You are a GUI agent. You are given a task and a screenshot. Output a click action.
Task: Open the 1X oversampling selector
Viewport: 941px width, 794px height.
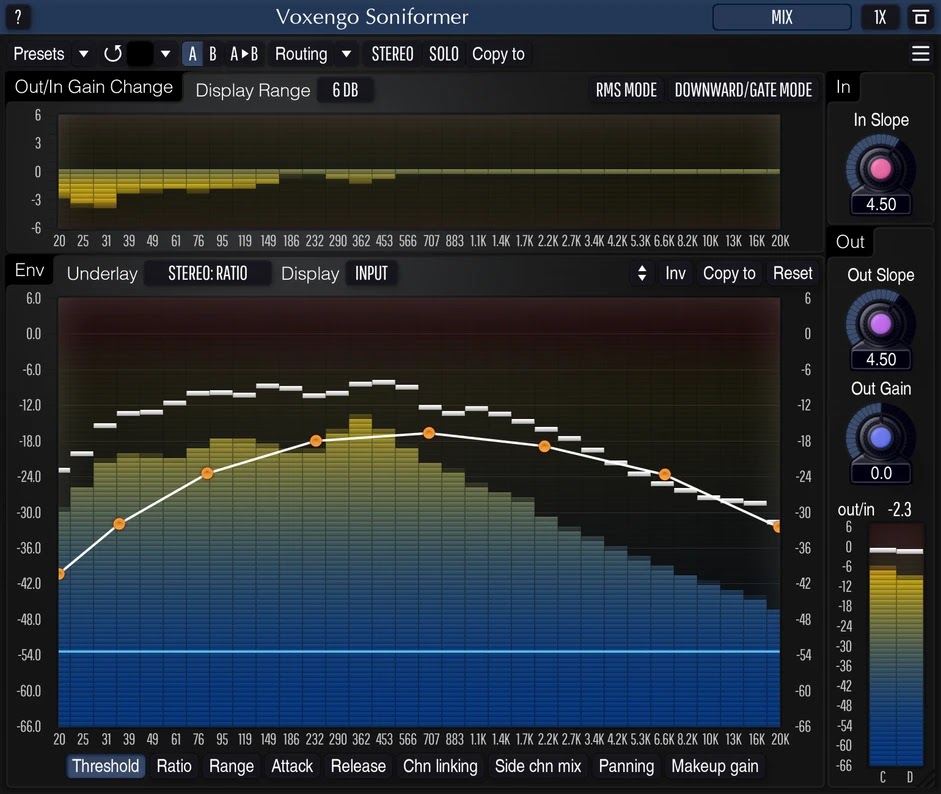[x=880, y=17]
